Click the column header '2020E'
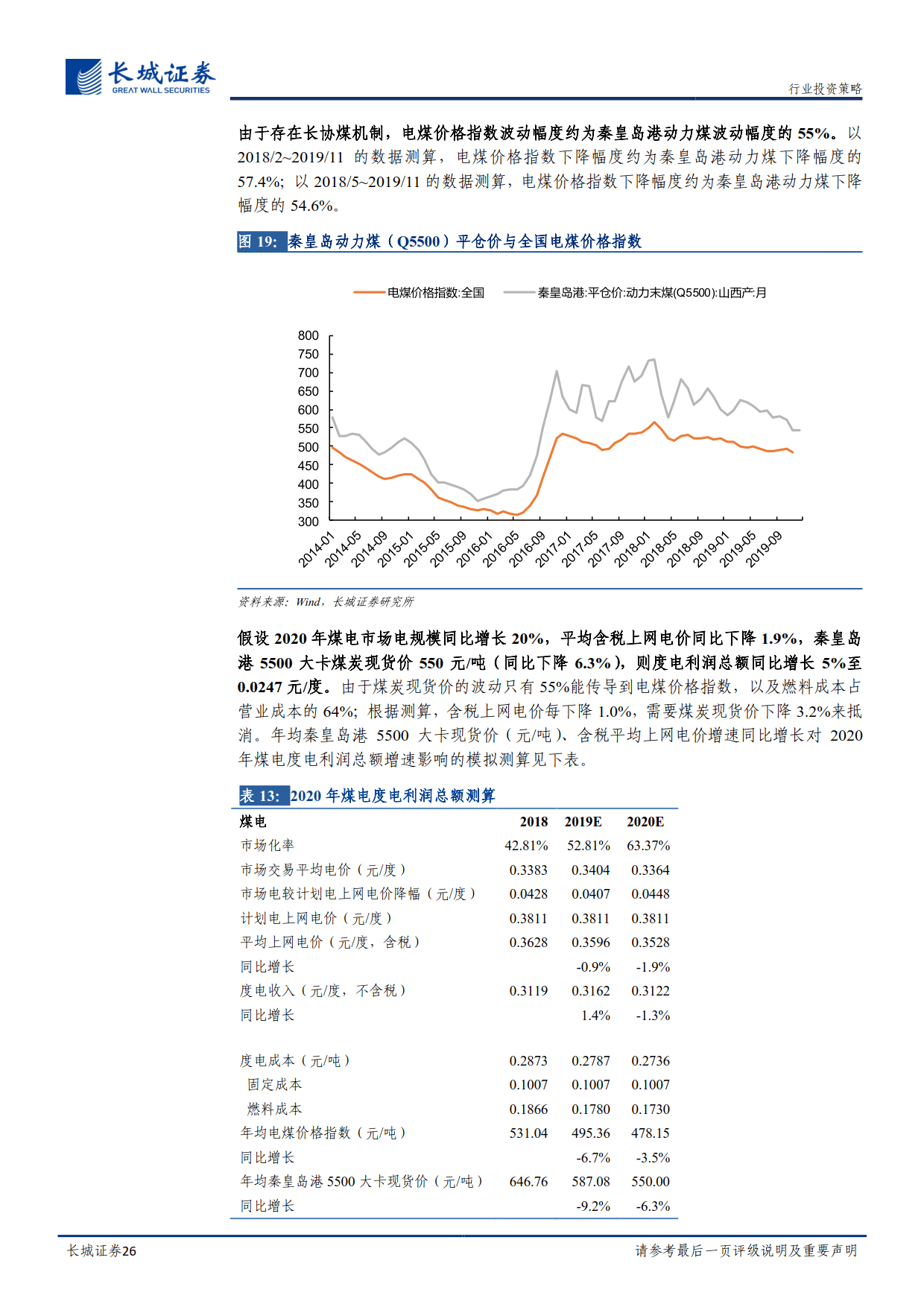The width and height of the screenshot is (924, 1307). [x=645, y=821]
